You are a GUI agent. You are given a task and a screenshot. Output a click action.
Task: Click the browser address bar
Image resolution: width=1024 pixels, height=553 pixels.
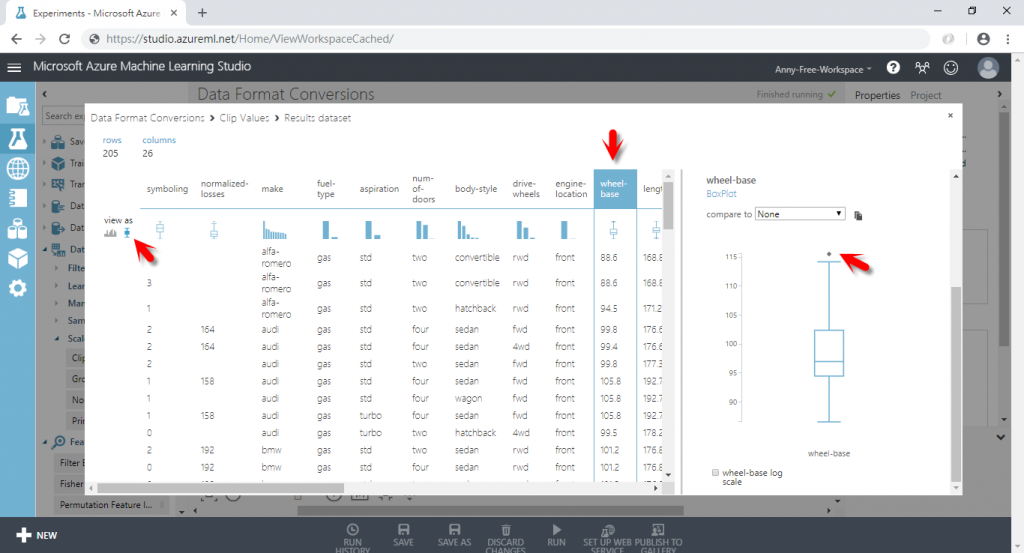(506, 39)
